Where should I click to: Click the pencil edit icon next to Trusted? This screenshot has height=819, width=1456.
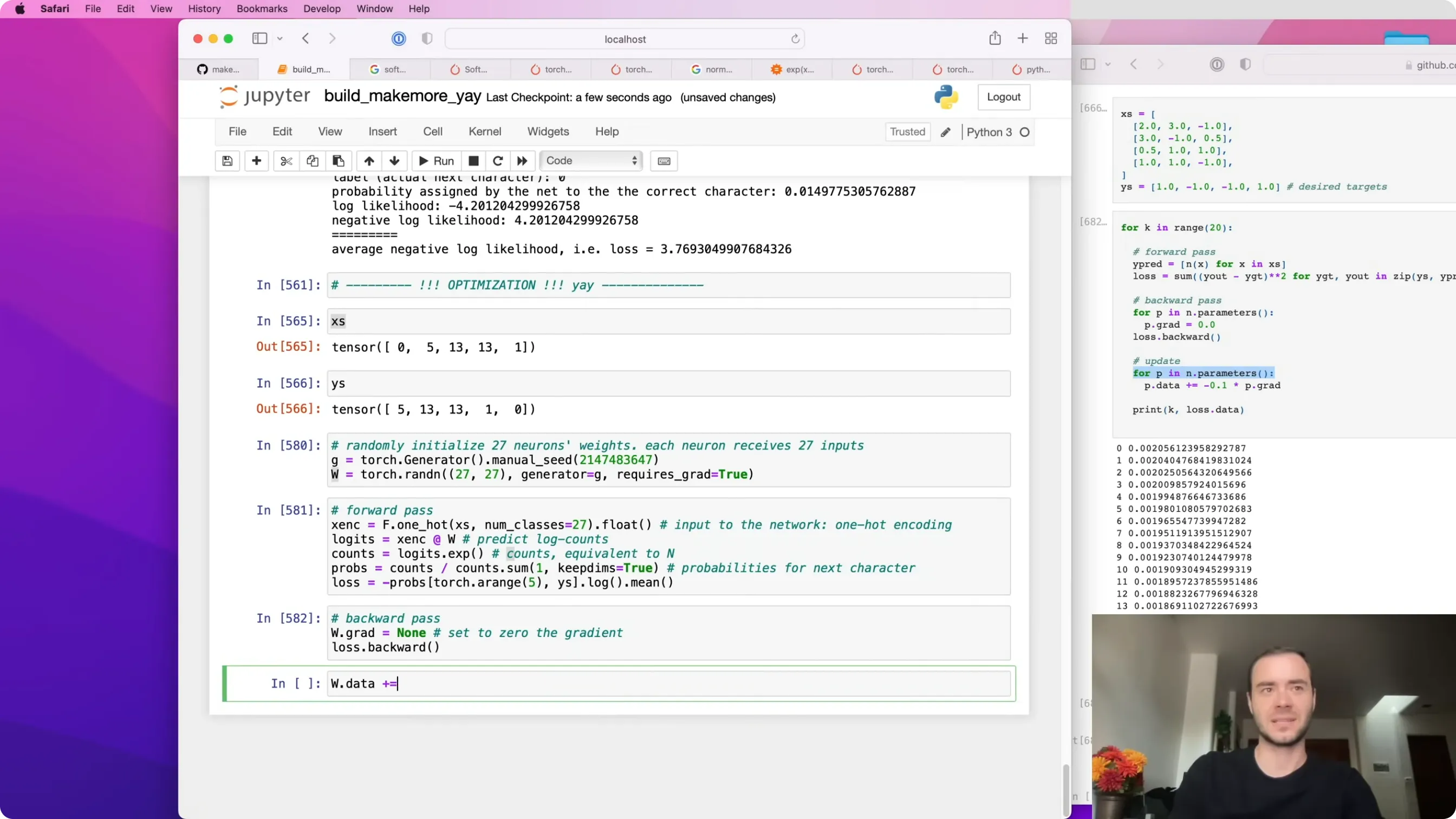(x=946, y=132)
